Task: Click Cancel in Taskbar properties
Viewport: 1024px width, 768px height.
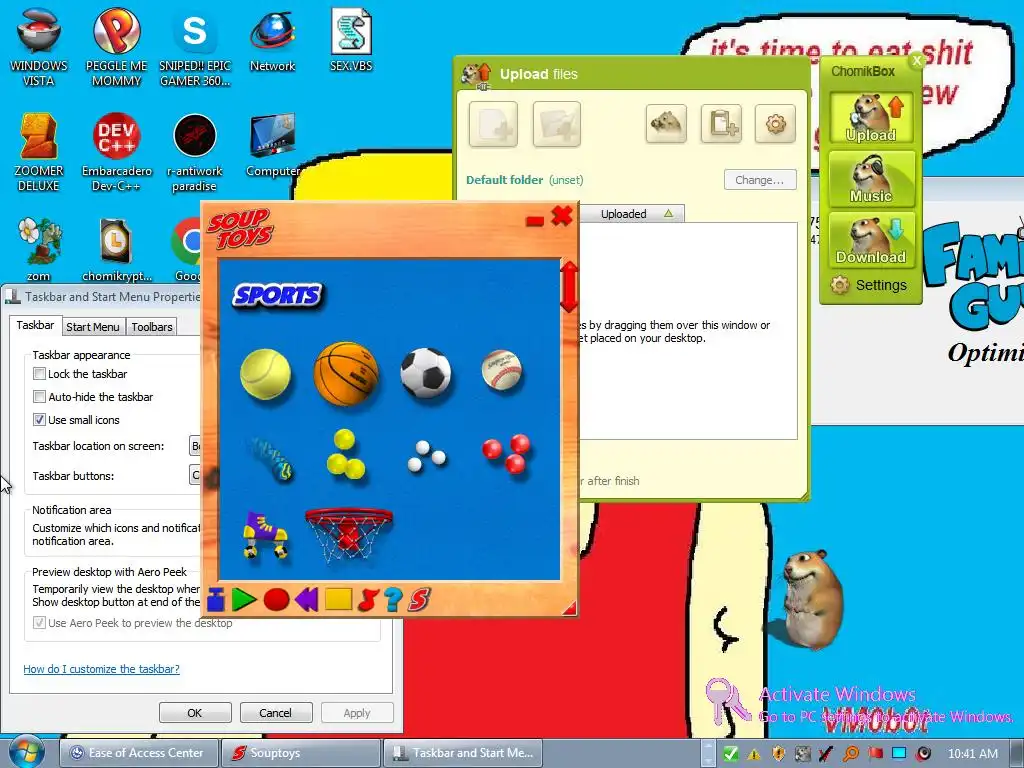Action: [276, 712]
